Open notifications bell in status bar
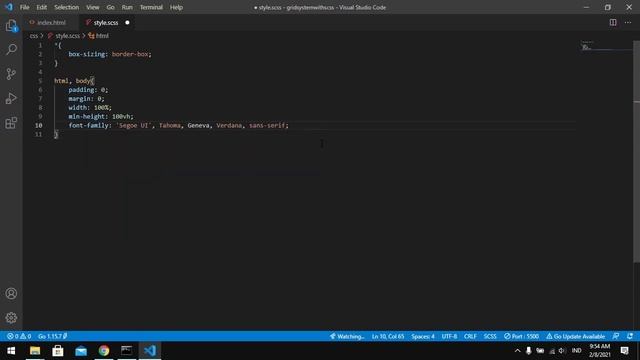The width and height of the screenshot is (640, 360). coord(630,336)
